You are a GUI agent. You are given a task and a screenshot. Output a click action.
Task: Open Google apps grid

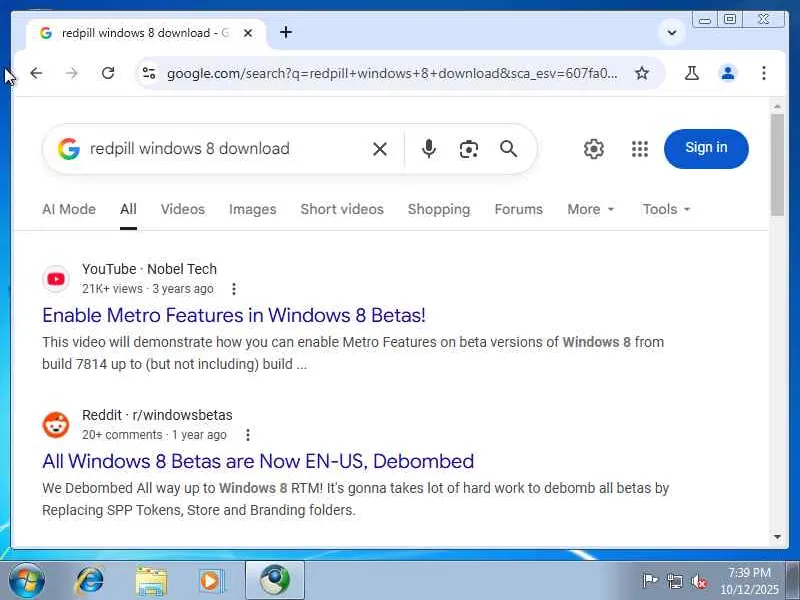coord(640,149)
